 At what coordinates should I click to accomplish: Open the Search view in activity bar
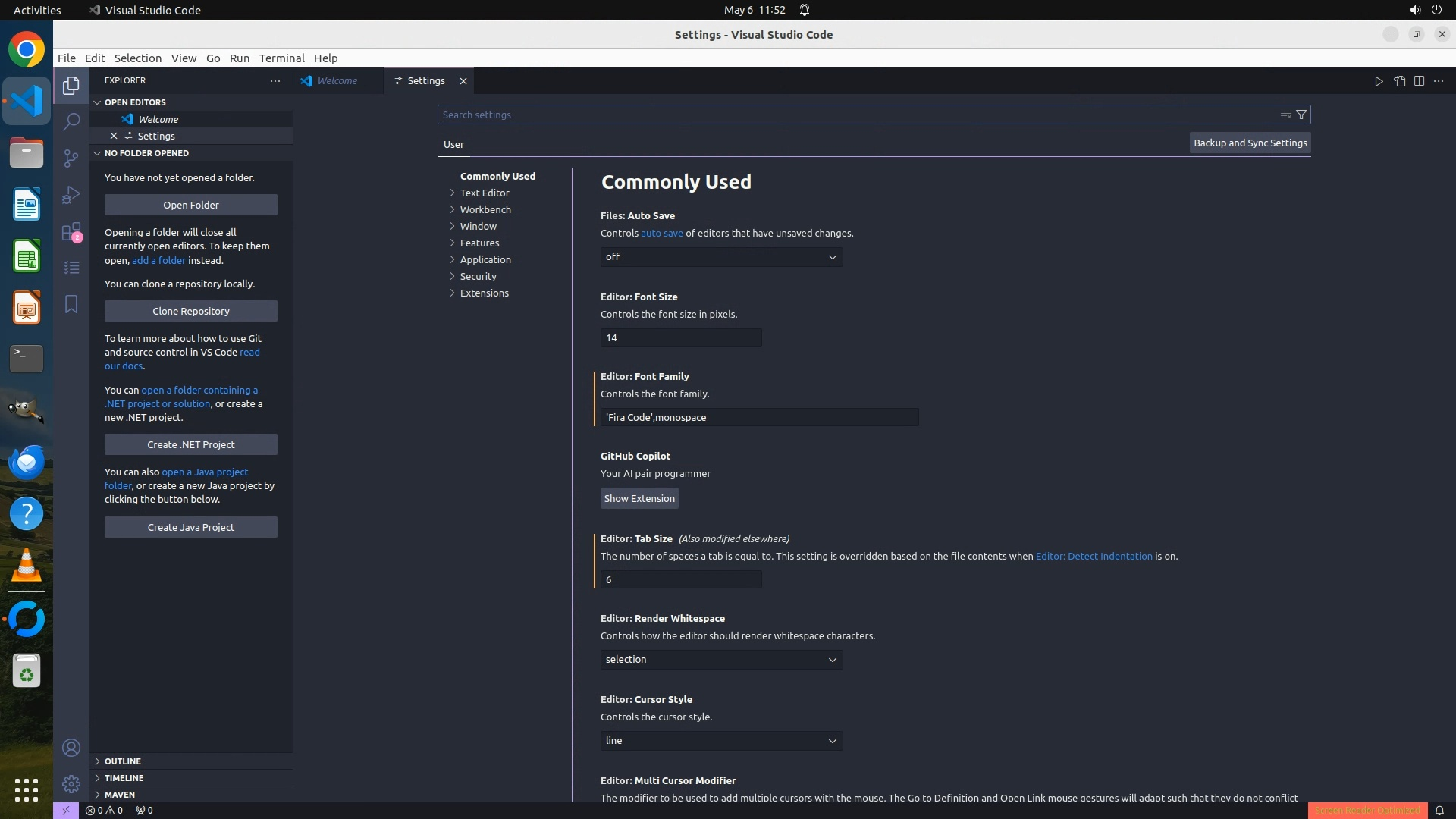pyautogui.click(x=71, y=121)
